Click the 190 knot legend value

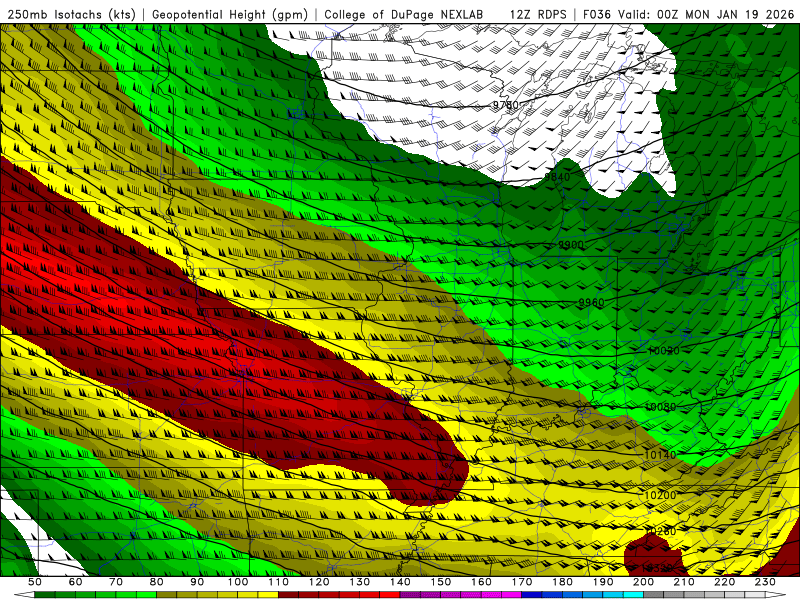click(603, 582)
